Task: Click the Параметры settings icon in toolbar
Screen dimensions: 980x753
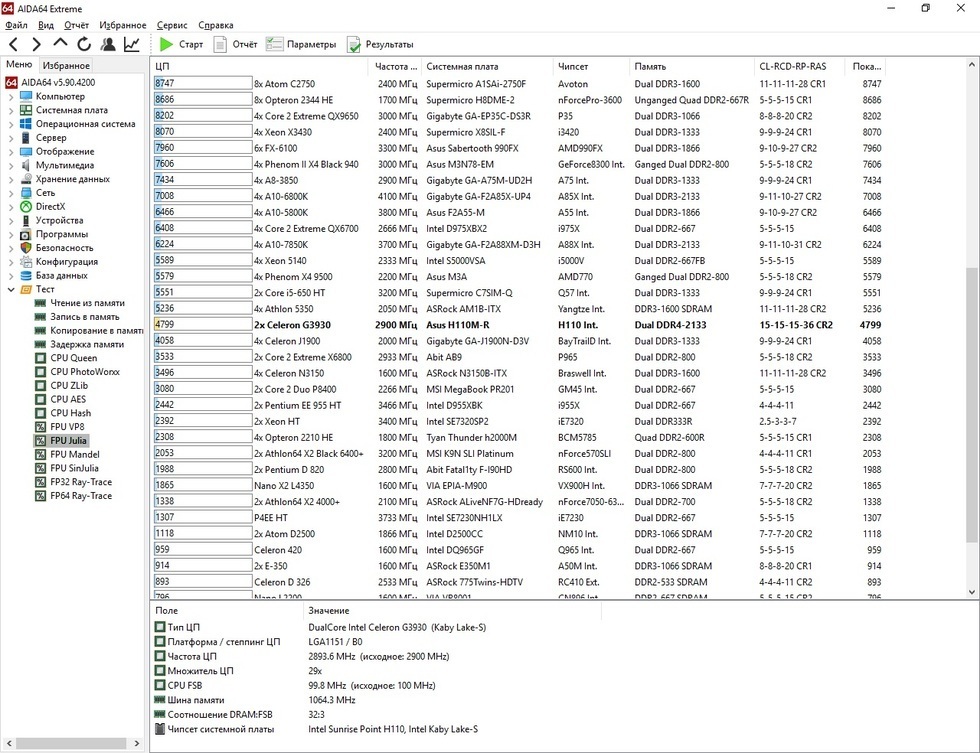Action: click(274, 44)
